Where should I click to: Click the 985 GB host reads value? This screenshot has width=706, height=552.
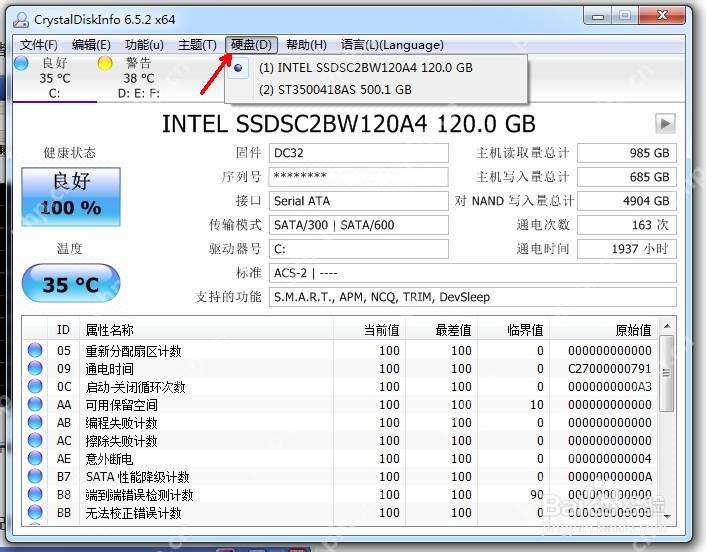pos(627,153)
